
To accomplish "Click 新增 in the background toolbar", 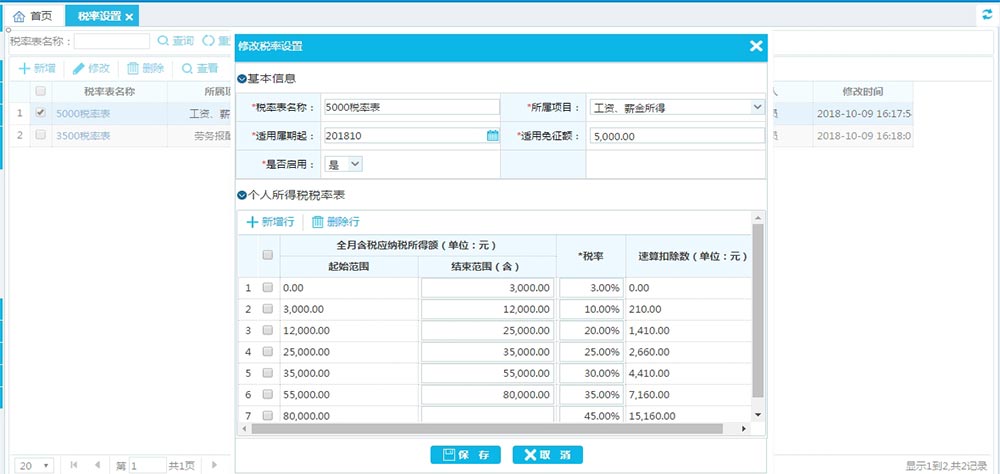I will tap(37, 68).
